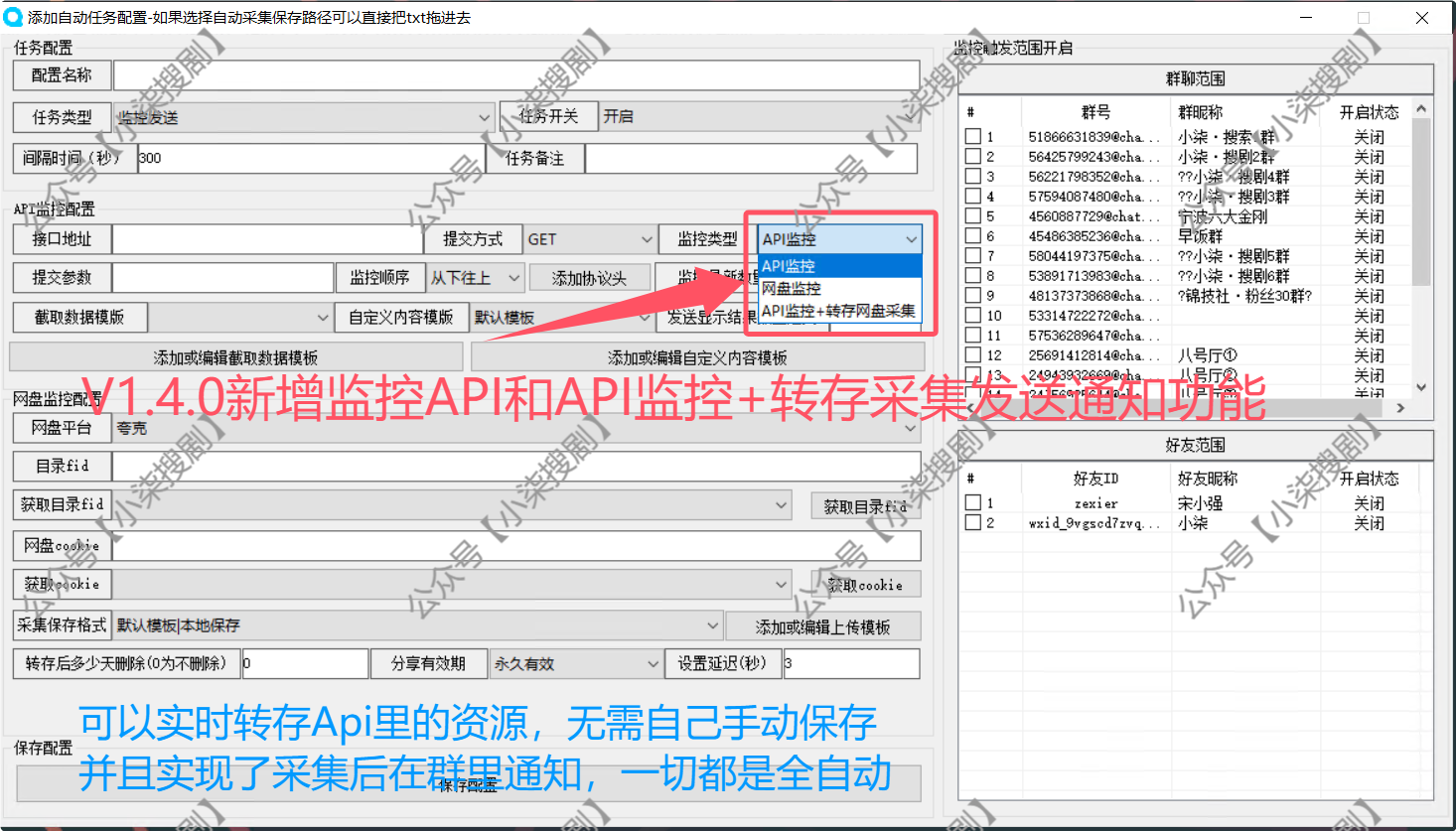Click group list horizontal scrollbar right arrow

point(1401,408)
